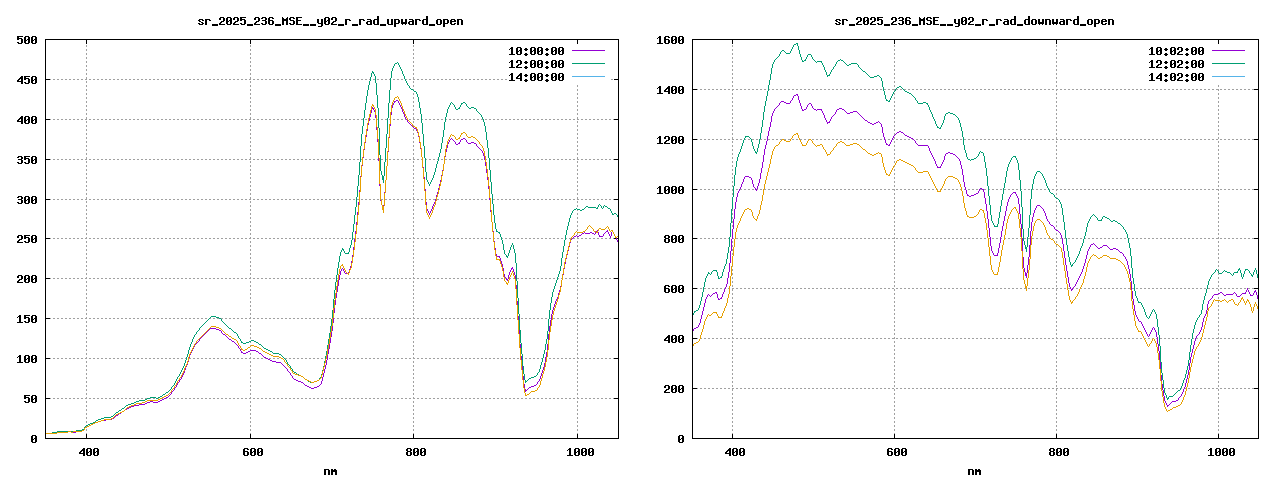Viewport: 1280px width, 480px height.
Task: Click y-axis tick 800 in downward chart
Action: 673,240
